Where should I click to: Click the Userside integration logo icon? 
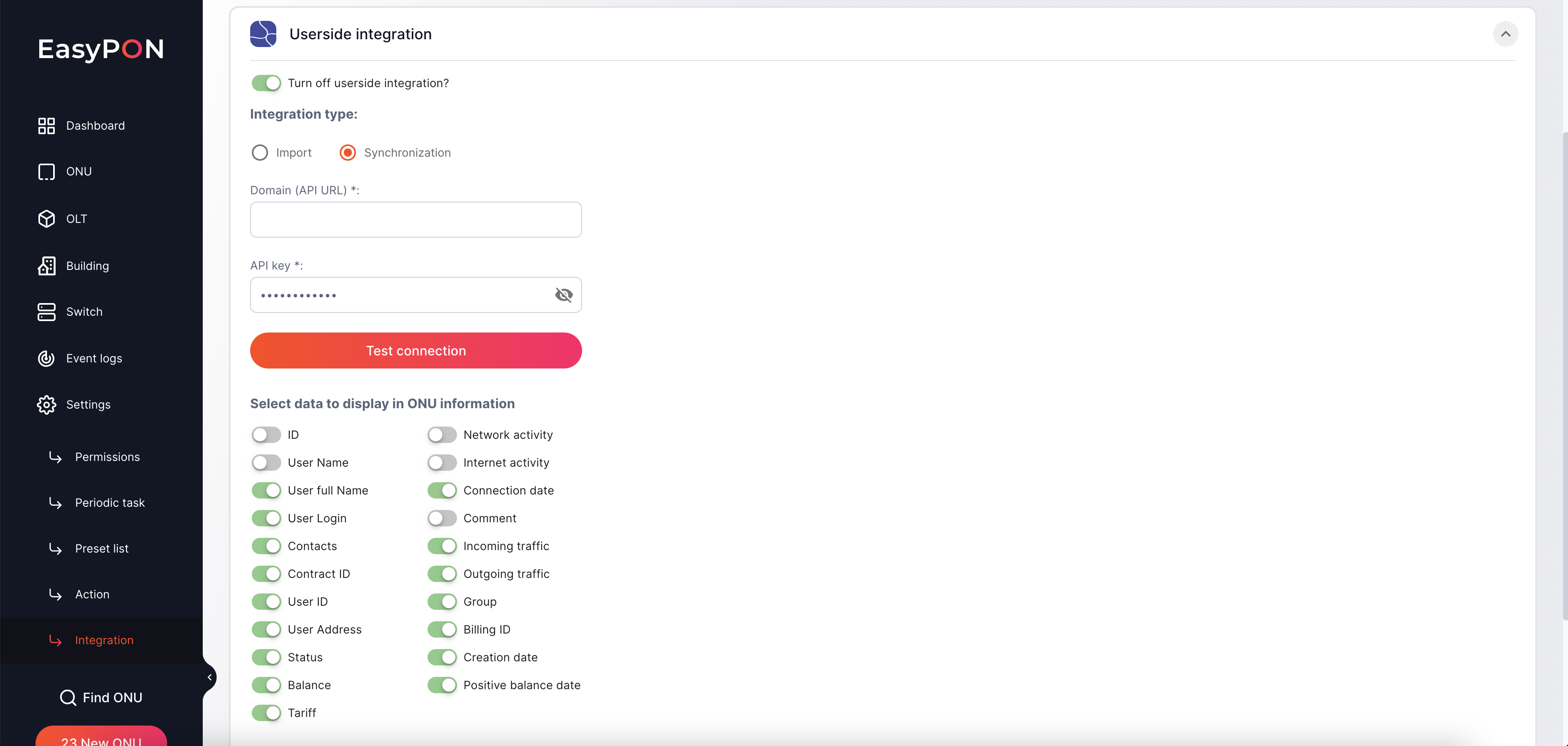point(263,34)
